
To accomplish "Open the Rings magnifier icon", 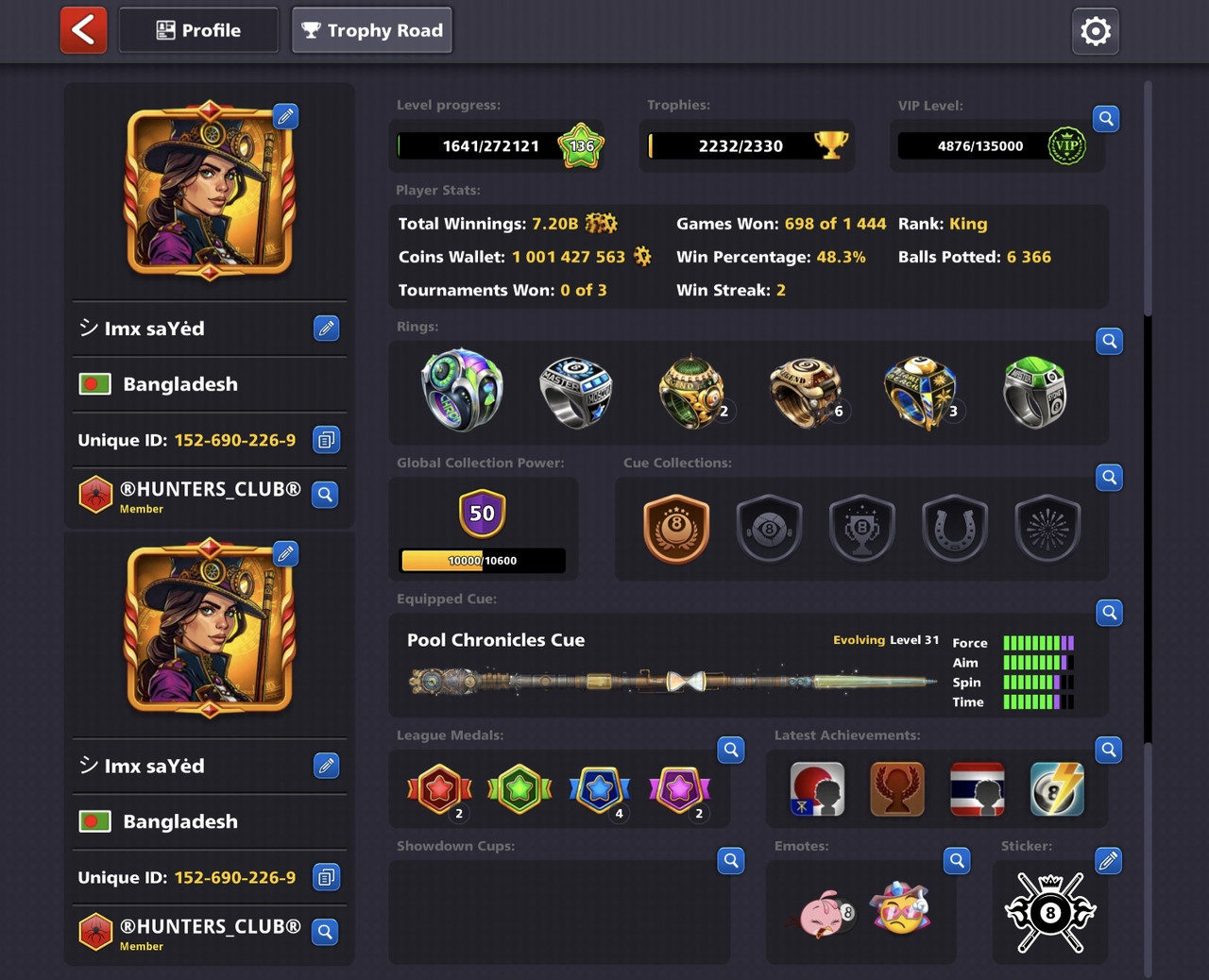I will click(x=1110, y=341).
